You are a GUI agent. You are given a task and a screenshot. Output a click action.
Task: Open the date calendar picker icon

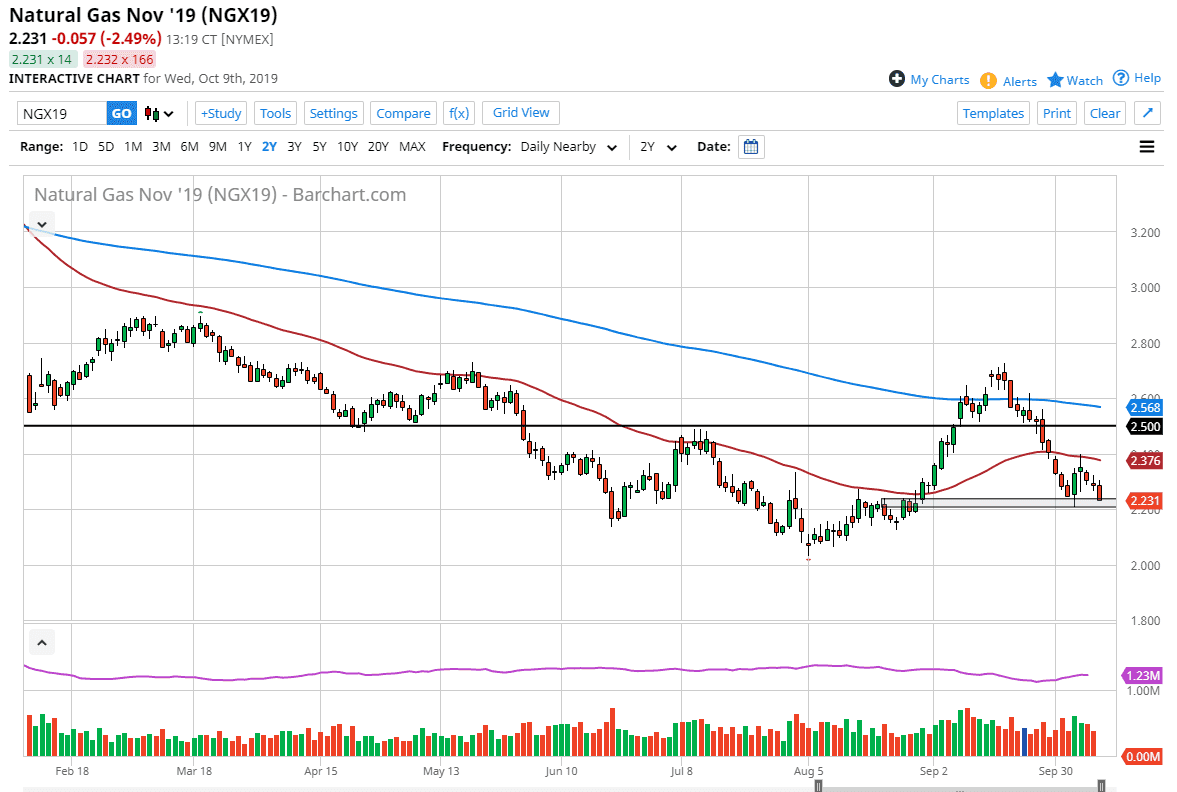[751, 147]
